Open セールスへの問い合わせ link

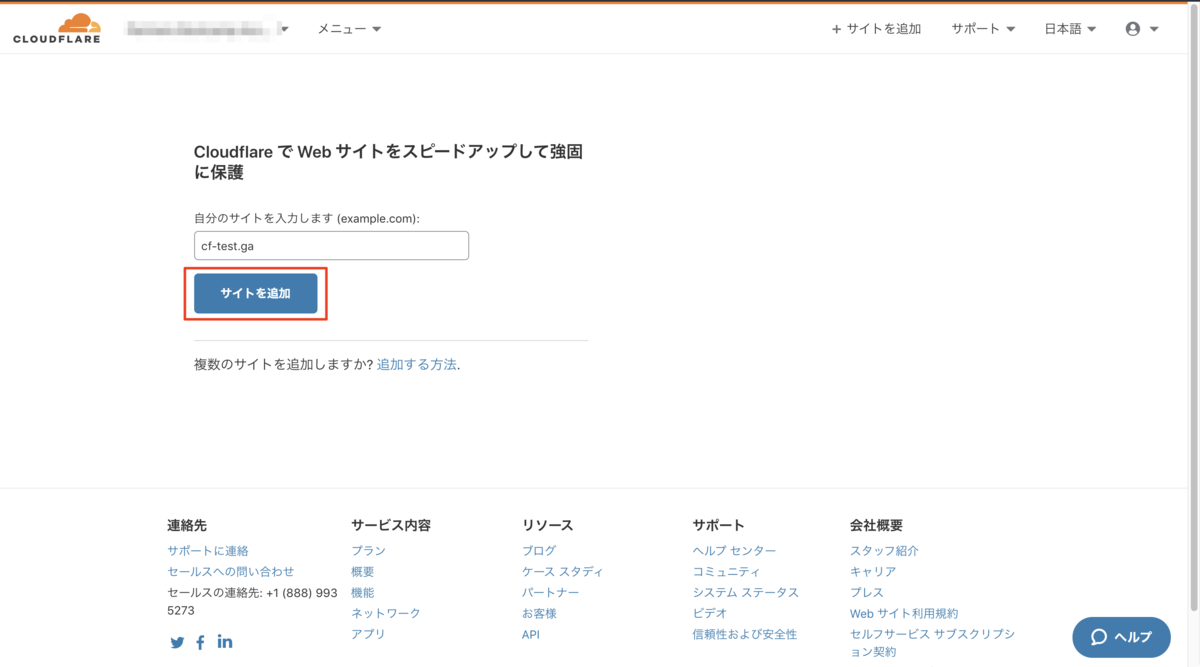point(231,572)
